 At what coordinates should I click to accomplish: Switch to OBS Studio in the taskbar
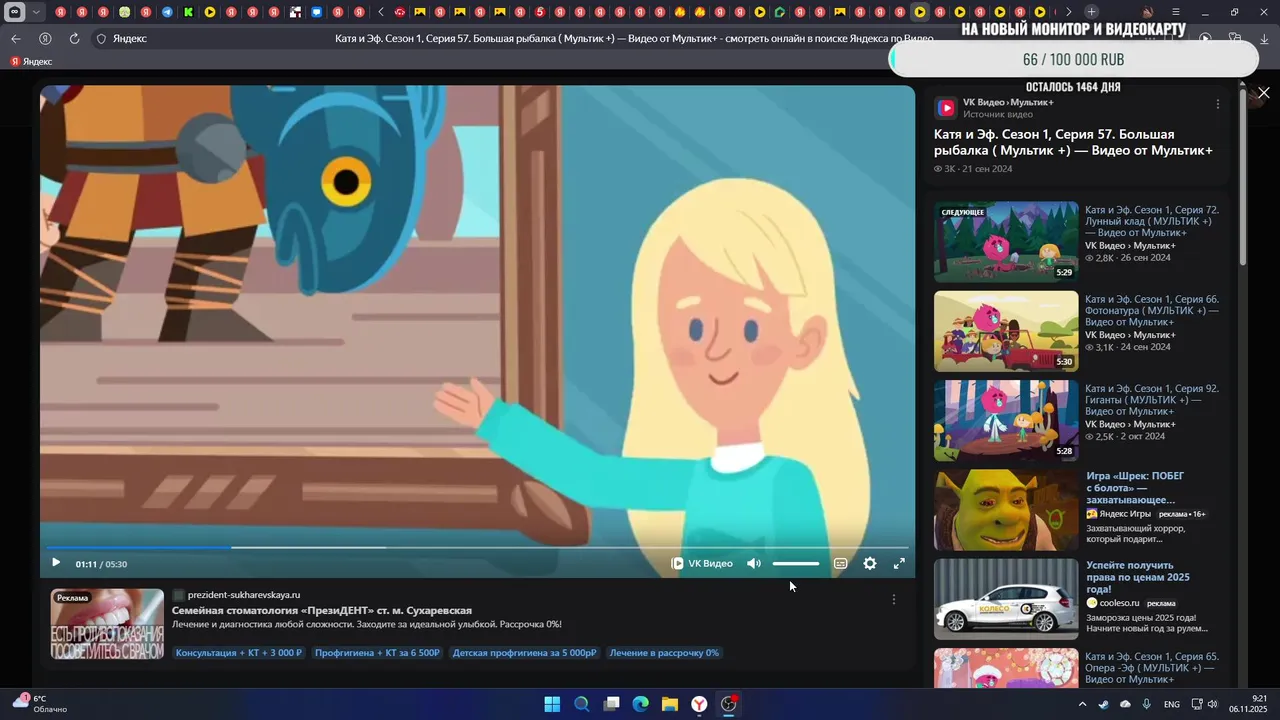729,704
